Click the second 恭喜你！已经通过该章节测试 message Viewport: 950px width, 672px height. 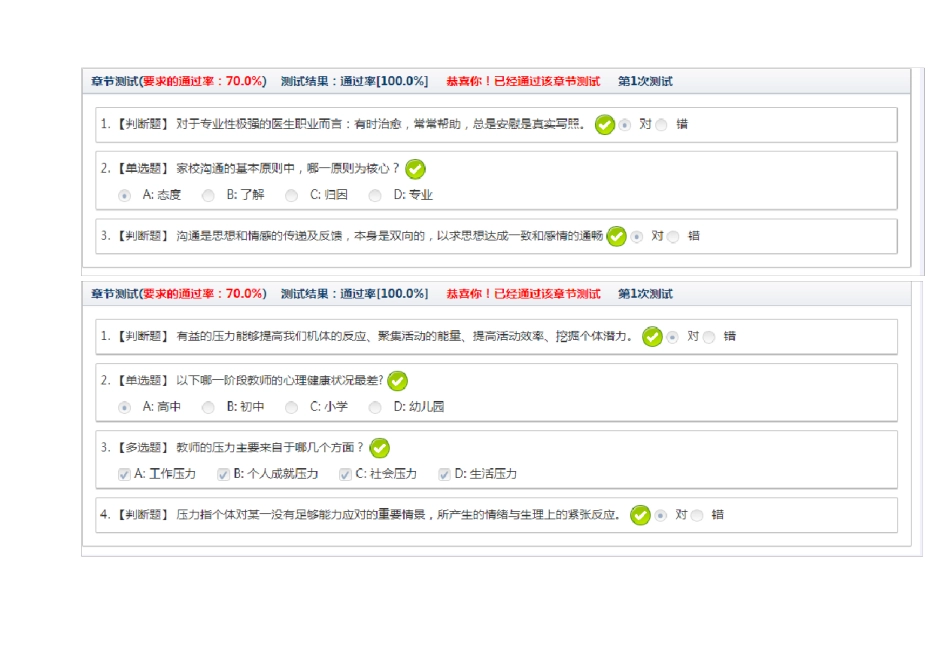[x=523, y=294]
